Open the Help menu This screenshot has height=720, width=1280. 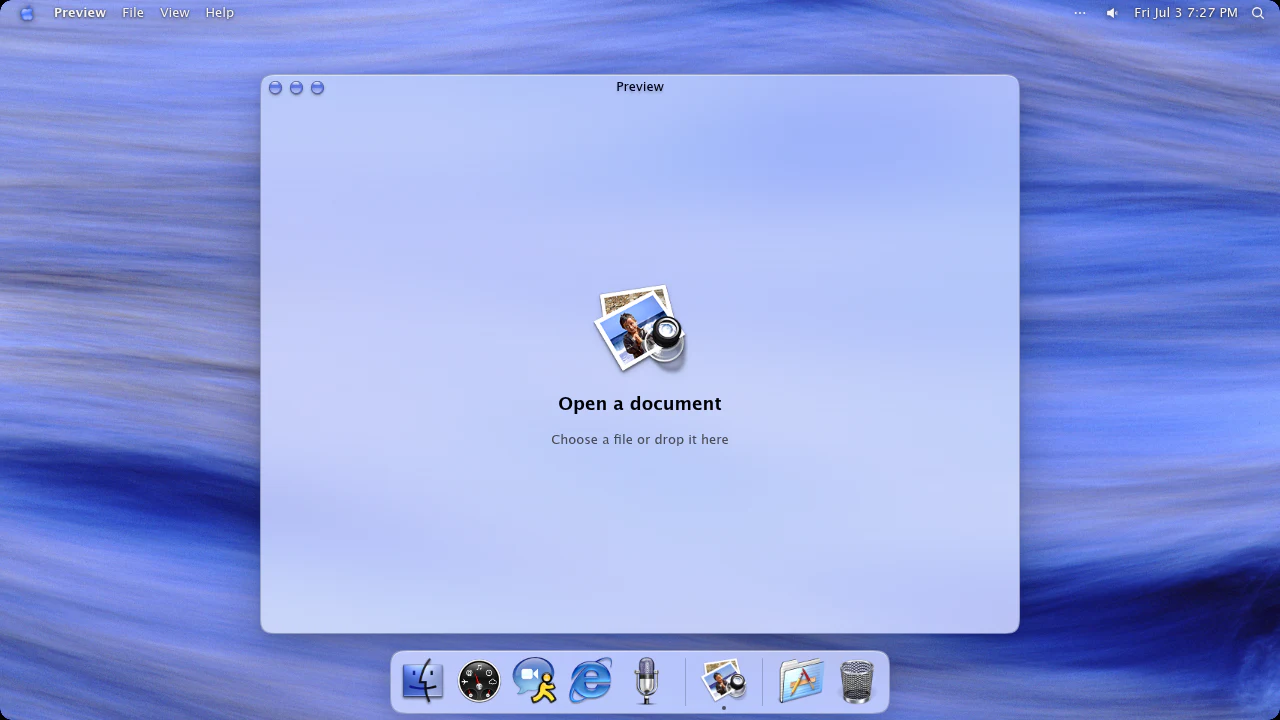pyautogui.click(x=219, y=13)
